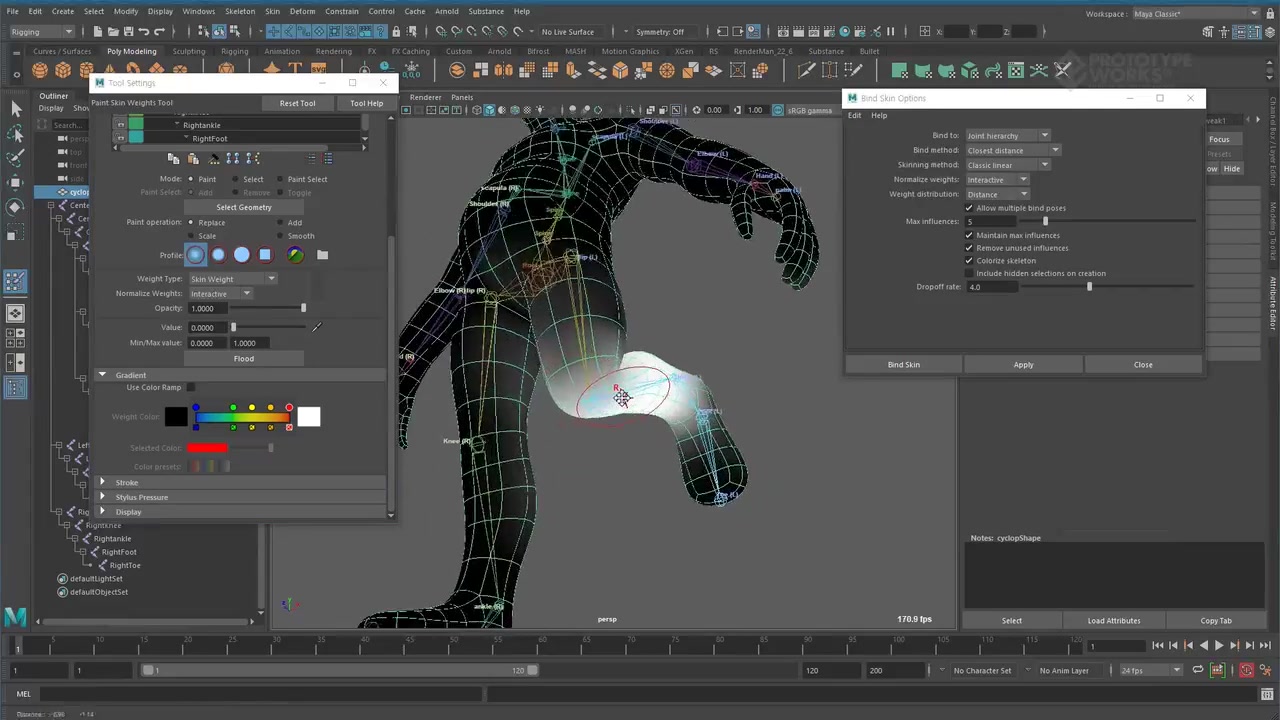The image size is (1280, 720).
Task: Select the Smooth paint operation radio
Action: [279, 236]
